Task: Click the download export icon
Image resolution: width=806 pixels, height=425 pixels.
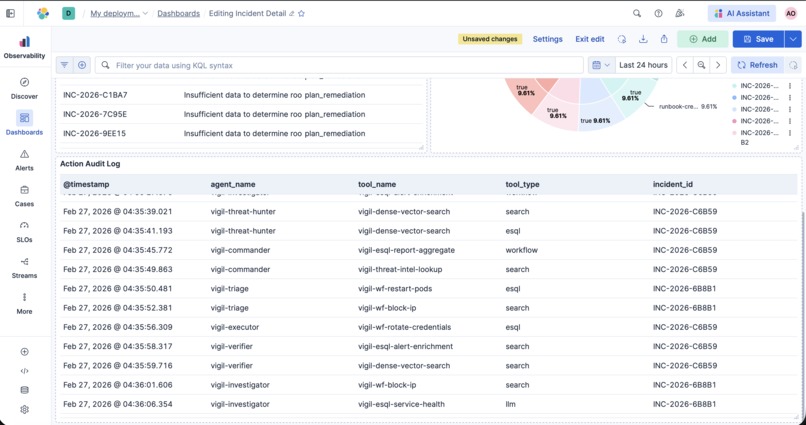Action: (x=643, y=39)
